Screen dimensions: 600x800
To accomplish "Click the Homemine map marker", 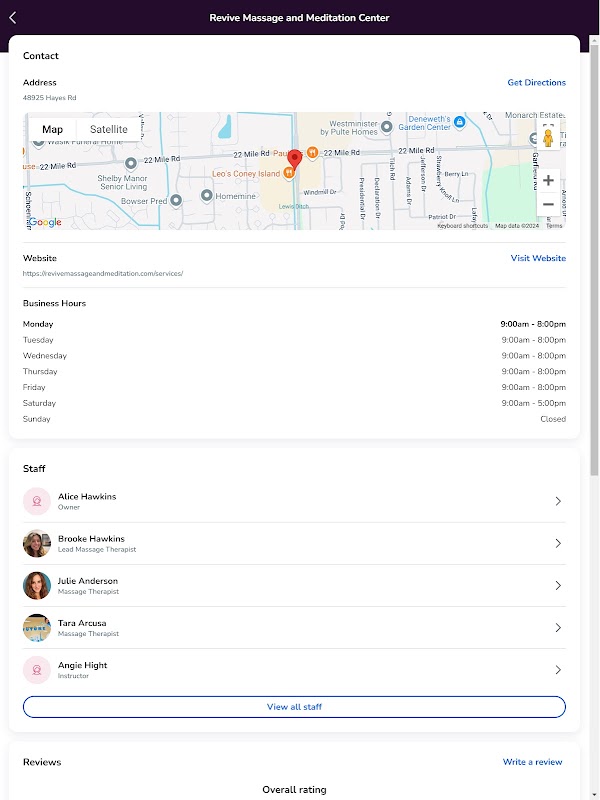I will tap(207, 195).
